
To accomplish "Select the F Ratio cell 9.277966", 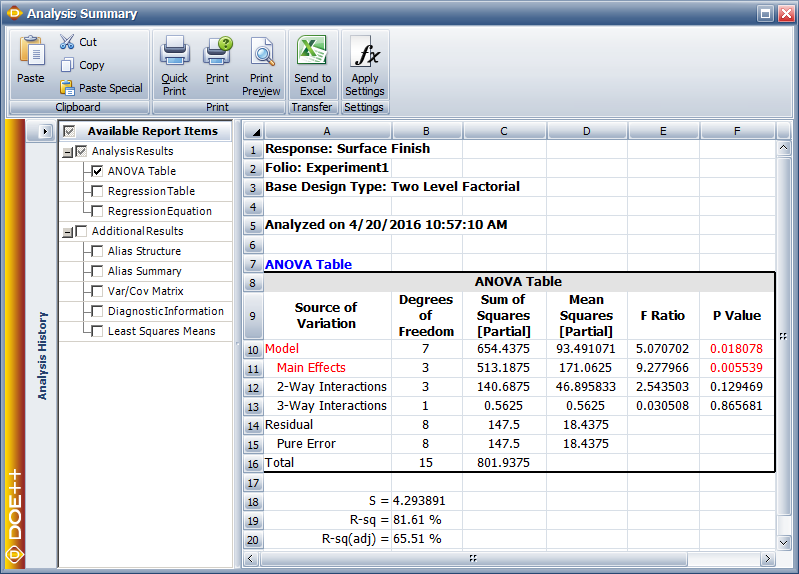I will [663, 368].
